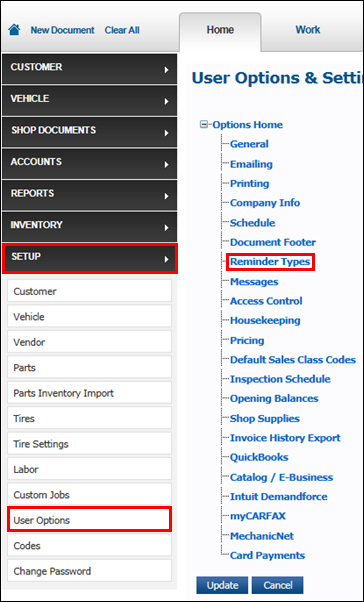The width and height of the screenshot is (364, 602).
Task: Open myCARFAX options
Action: (258, 516)
